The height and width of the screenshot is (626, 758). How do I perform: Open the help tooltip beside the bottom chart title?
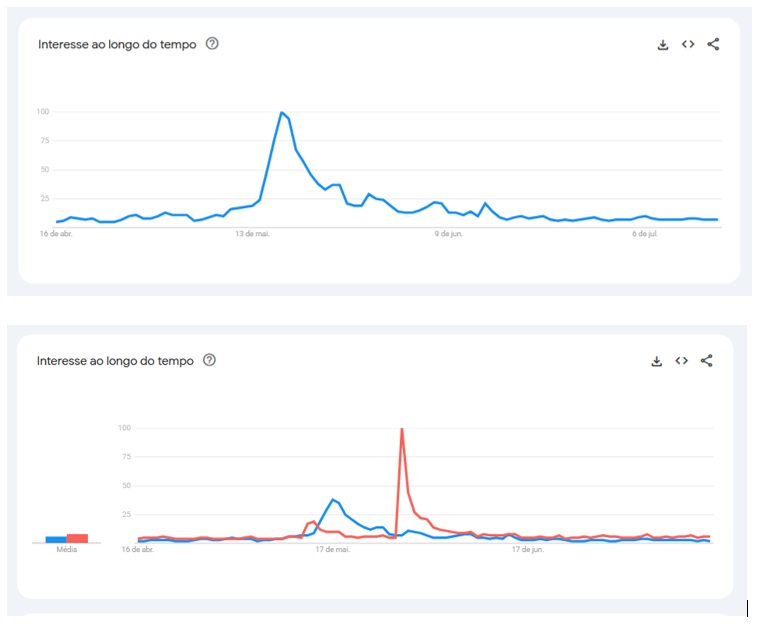209,360
